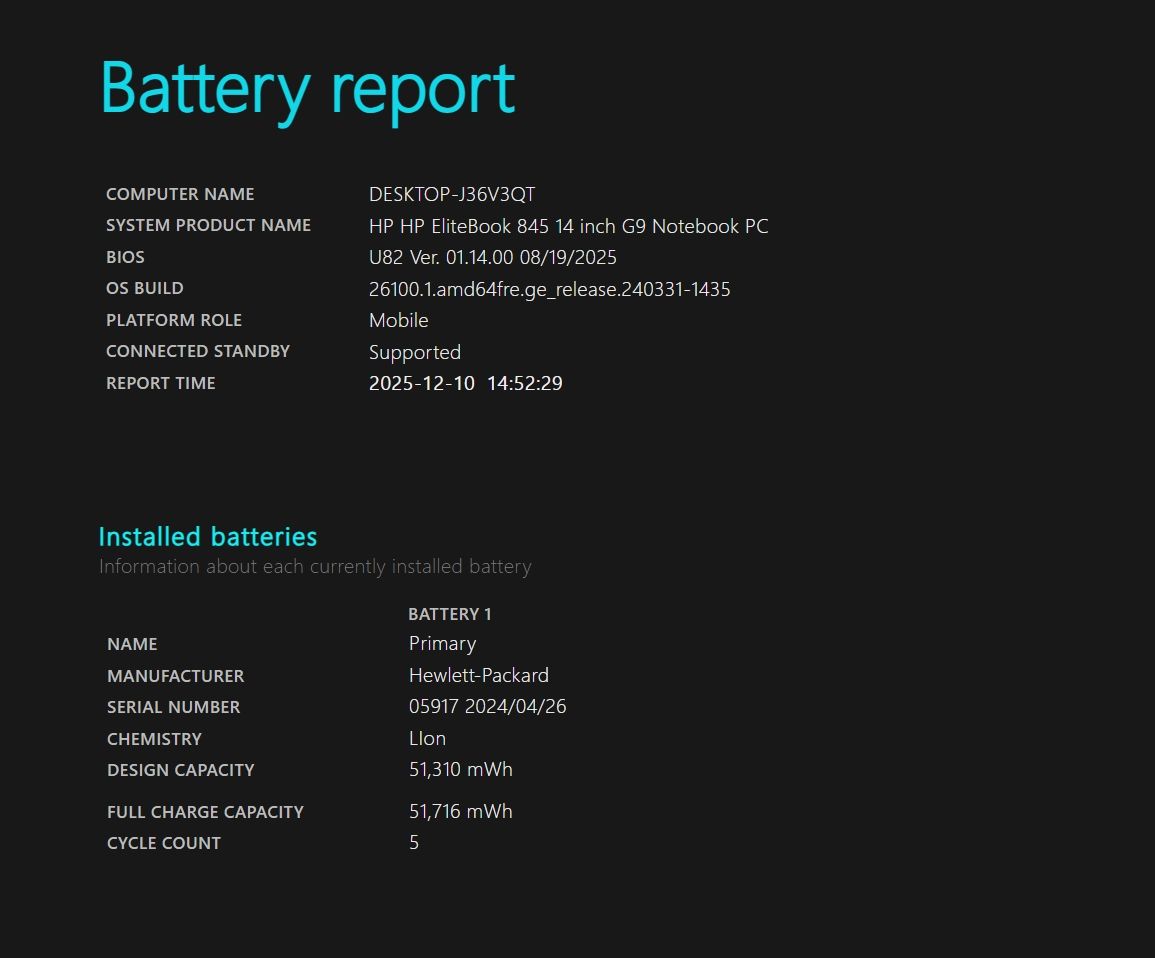This screenshot has width=1155, height=958.
Task: Click the "SYSTEM PRODUCT NAME" row label
Action: coord(208,225)
